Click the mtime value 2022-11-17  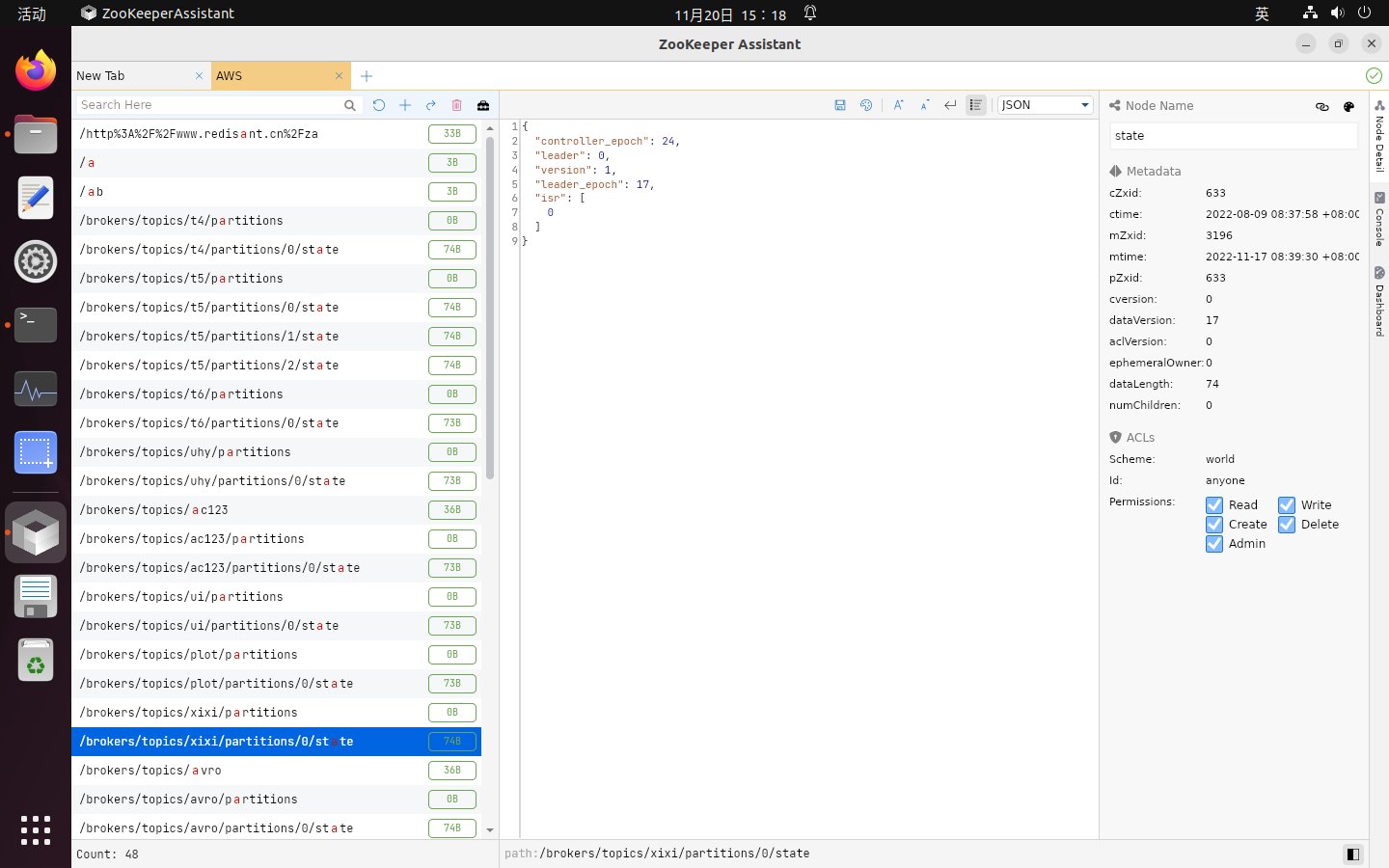tap(1282, 257)
